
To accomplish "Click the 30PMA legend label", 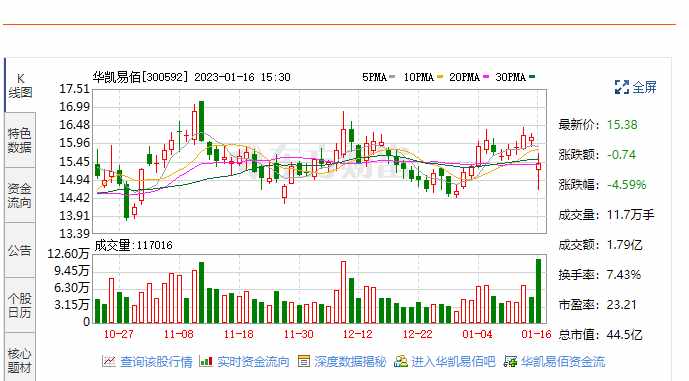I will [511, 77].
